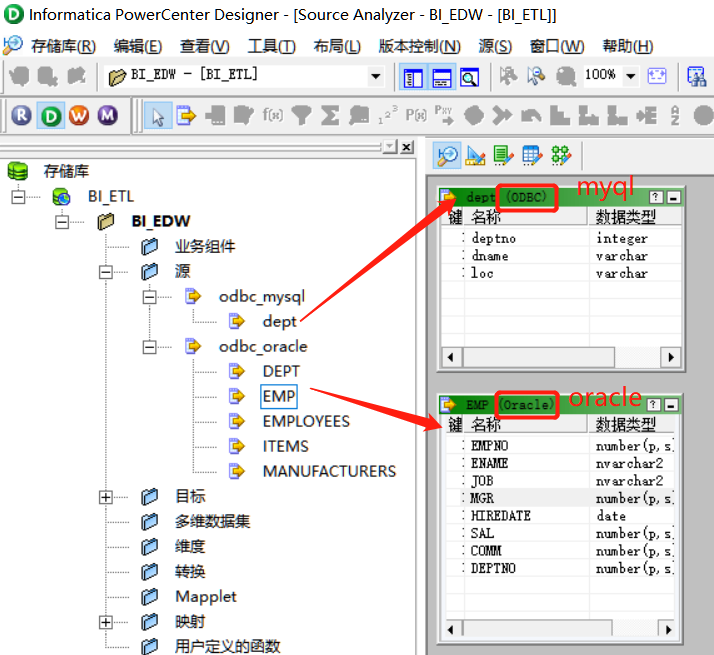Collapse the BI_ETL repository node

18,197
